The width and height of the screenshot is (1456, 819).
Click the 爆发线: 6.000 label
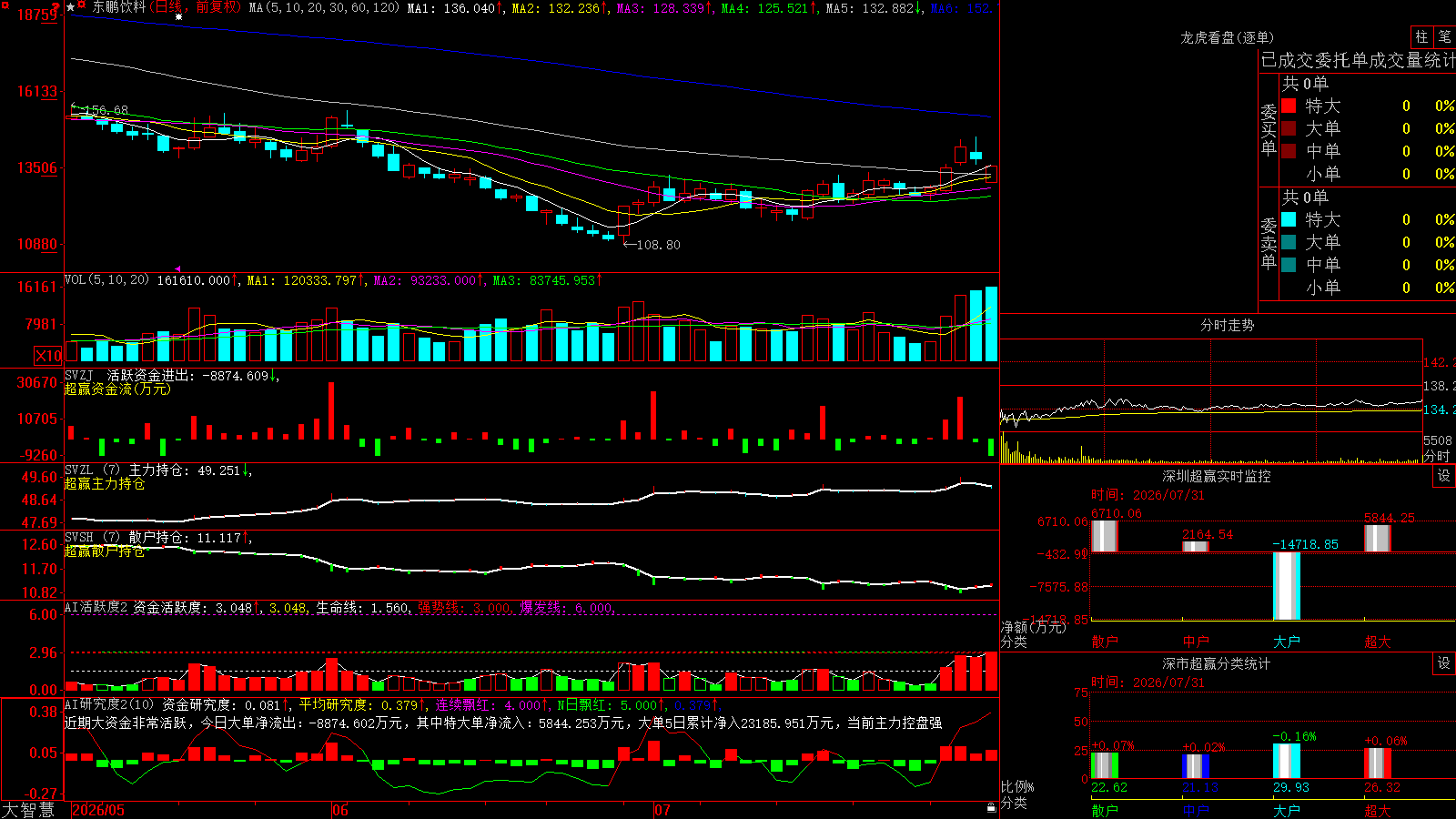coord(566,607)
